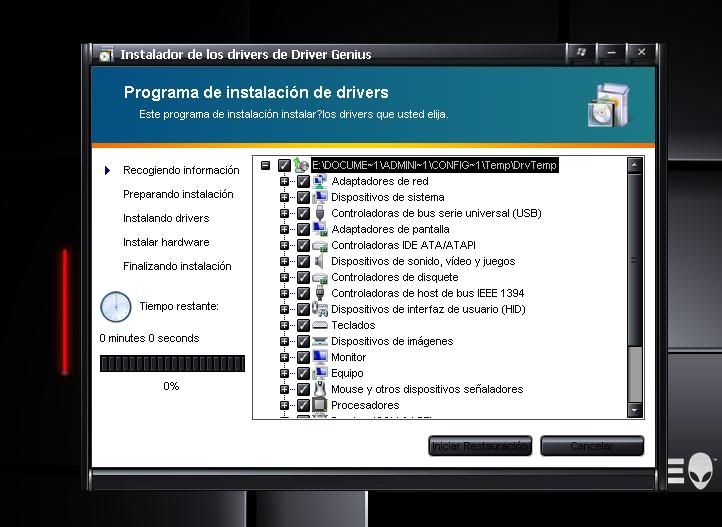Toggle the Teclados checkbox
The height and width of the screenshot is (527, 722).
(303, 325)
